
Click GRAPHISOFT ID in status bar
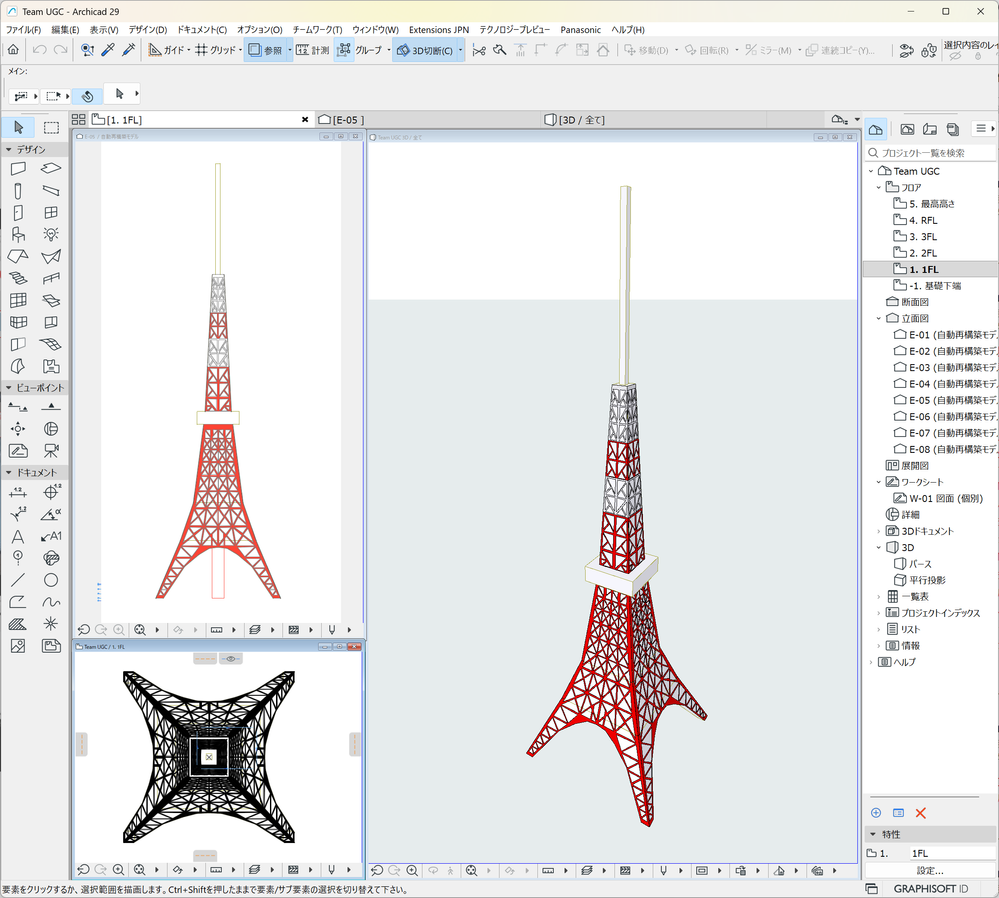[931, 888]
